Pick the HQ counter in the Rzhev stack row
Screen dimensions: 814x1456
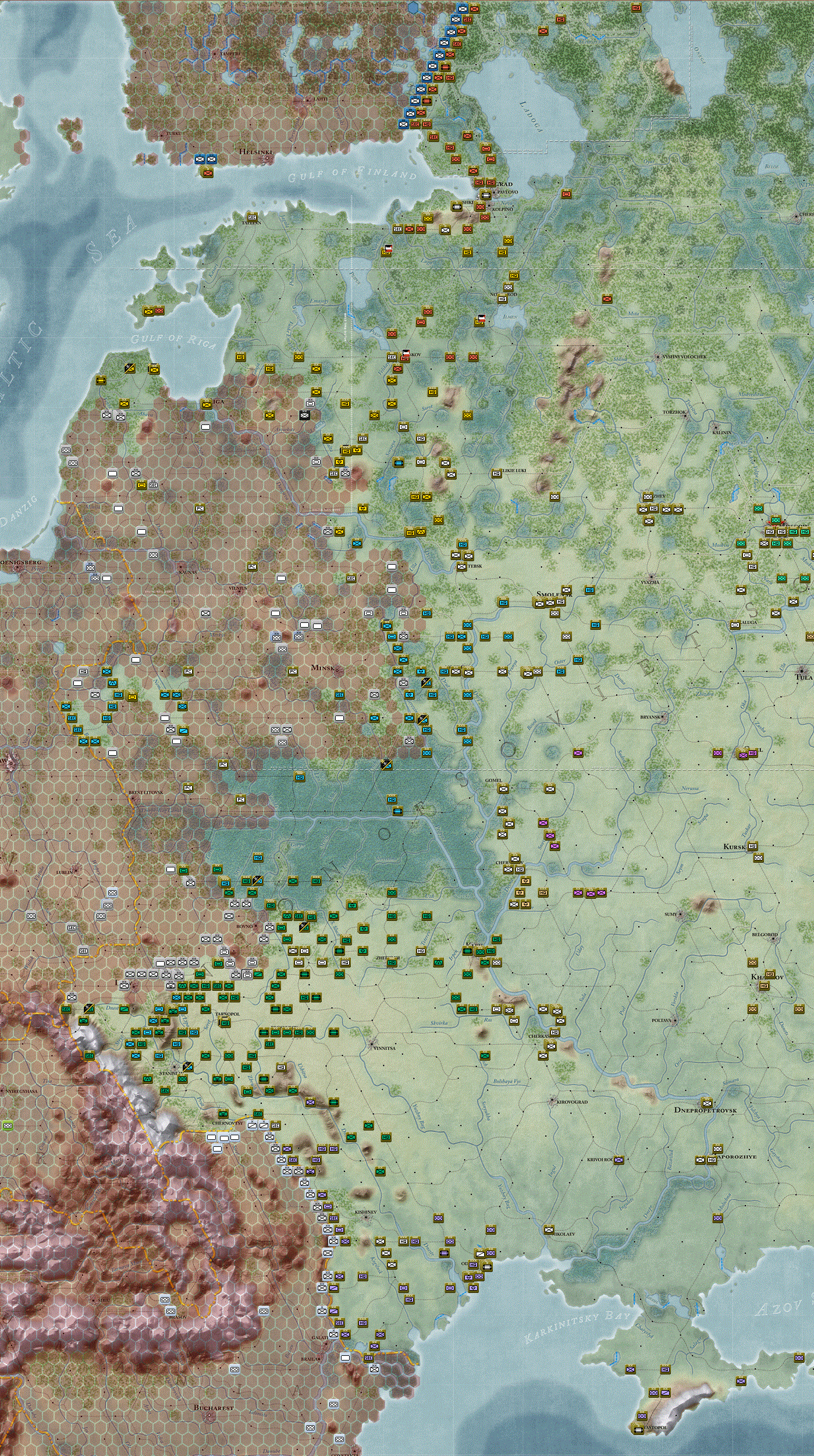click(653, 508)
